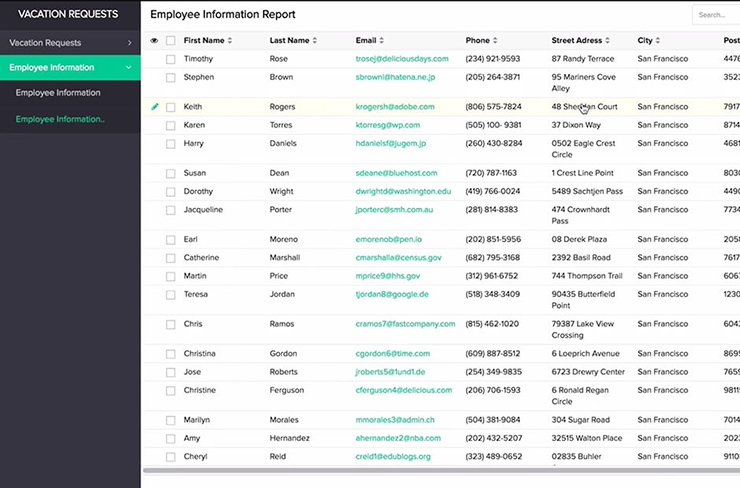Open email krogersh@adobe.com

(395, 107)
